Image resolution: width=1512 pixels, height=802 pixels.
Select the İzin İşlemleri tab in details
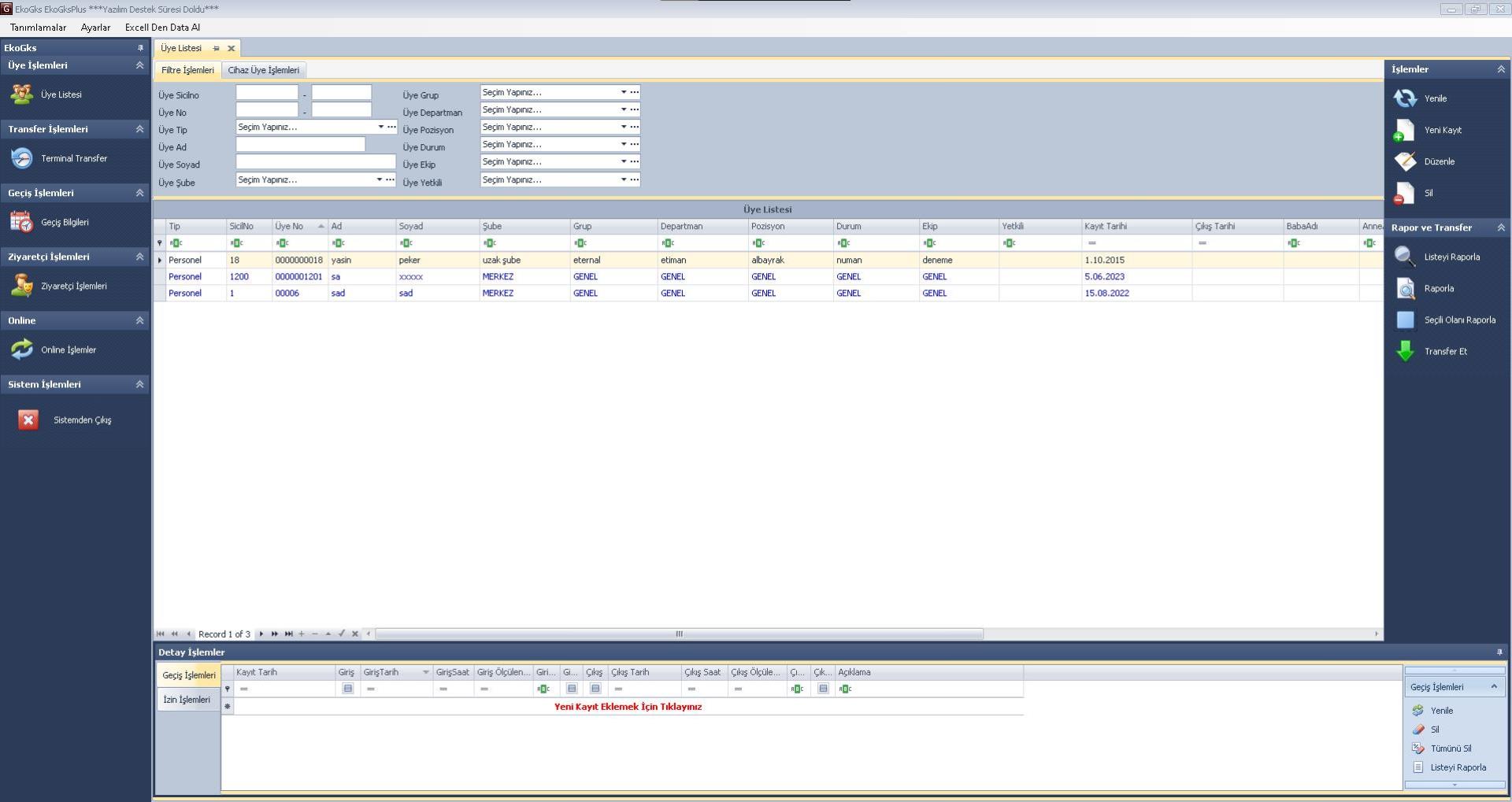tap(187, 700)
